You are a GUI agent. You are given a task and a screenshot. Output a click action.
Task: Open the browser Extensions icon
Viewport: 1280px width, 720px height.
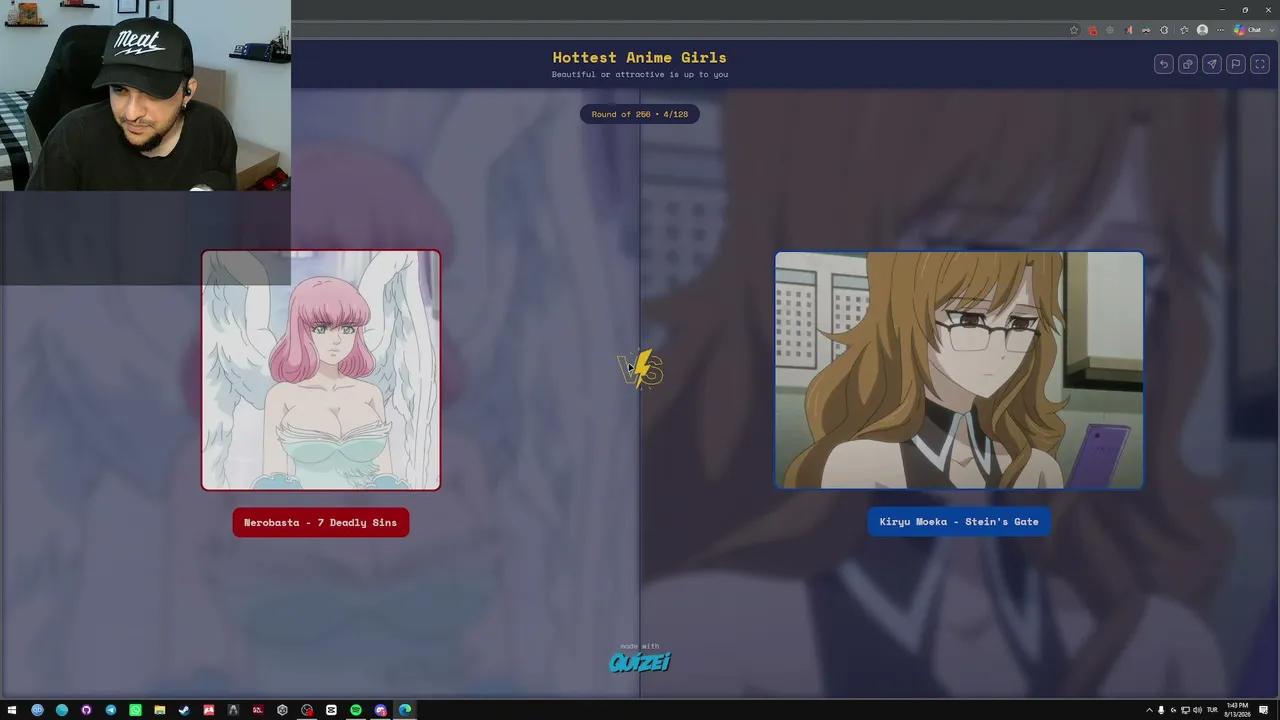click(x=1164, y=30)
